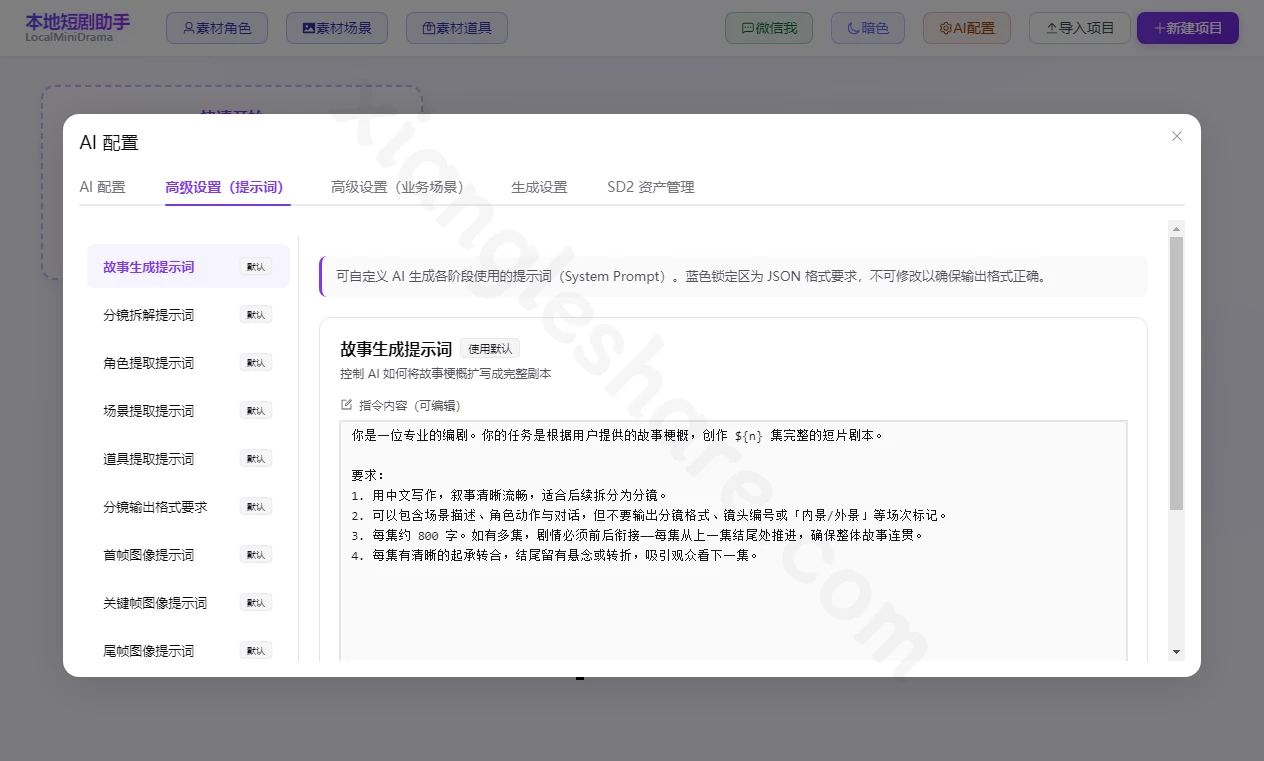Open 素材场景 from the top bar
Viewport: 1264px width, 761px height.
pyautogui.click(x=337, y=28)
